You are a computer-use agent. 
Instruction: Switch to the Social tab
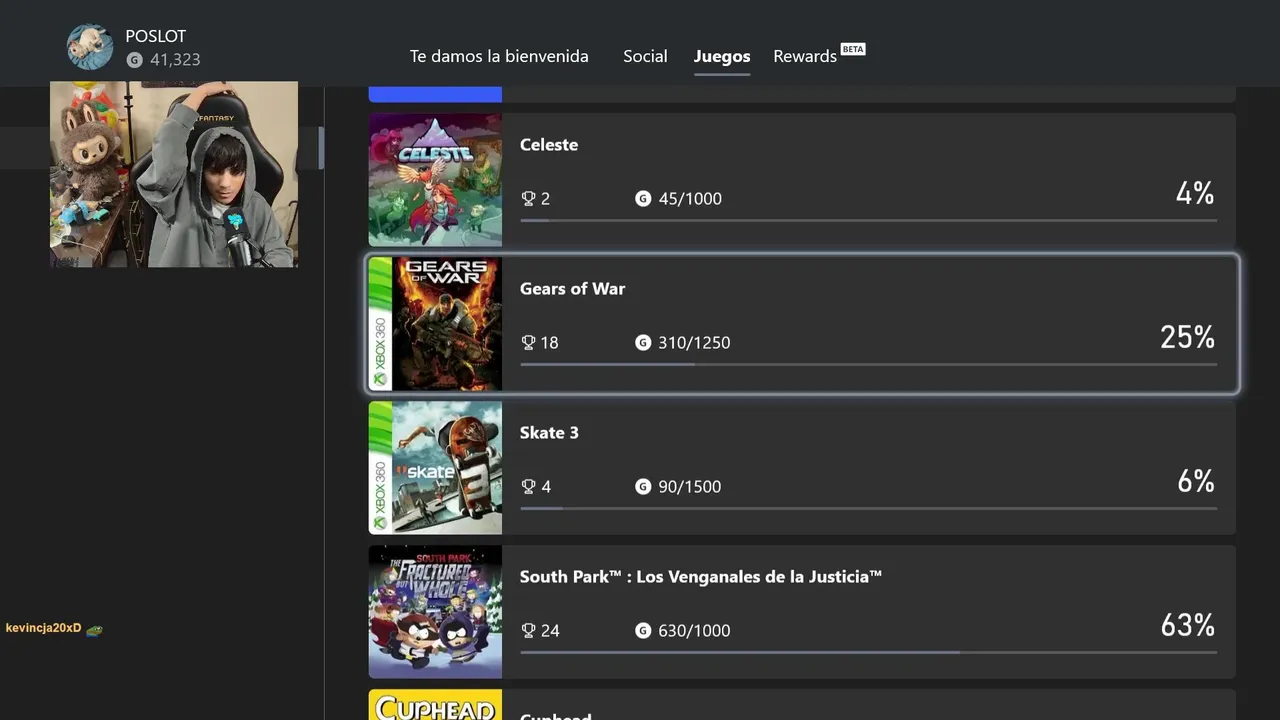click(645, 56)
